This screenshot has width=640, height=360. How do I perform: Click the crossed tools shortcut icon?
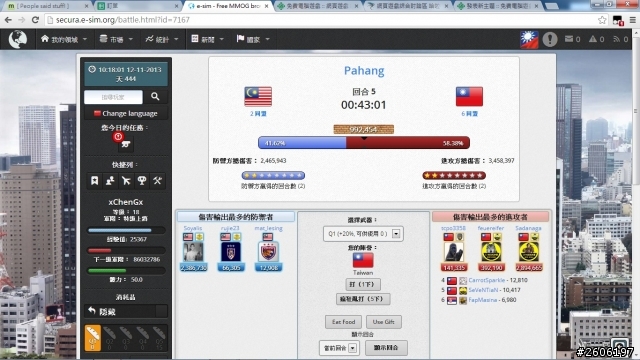pos(158,180)
